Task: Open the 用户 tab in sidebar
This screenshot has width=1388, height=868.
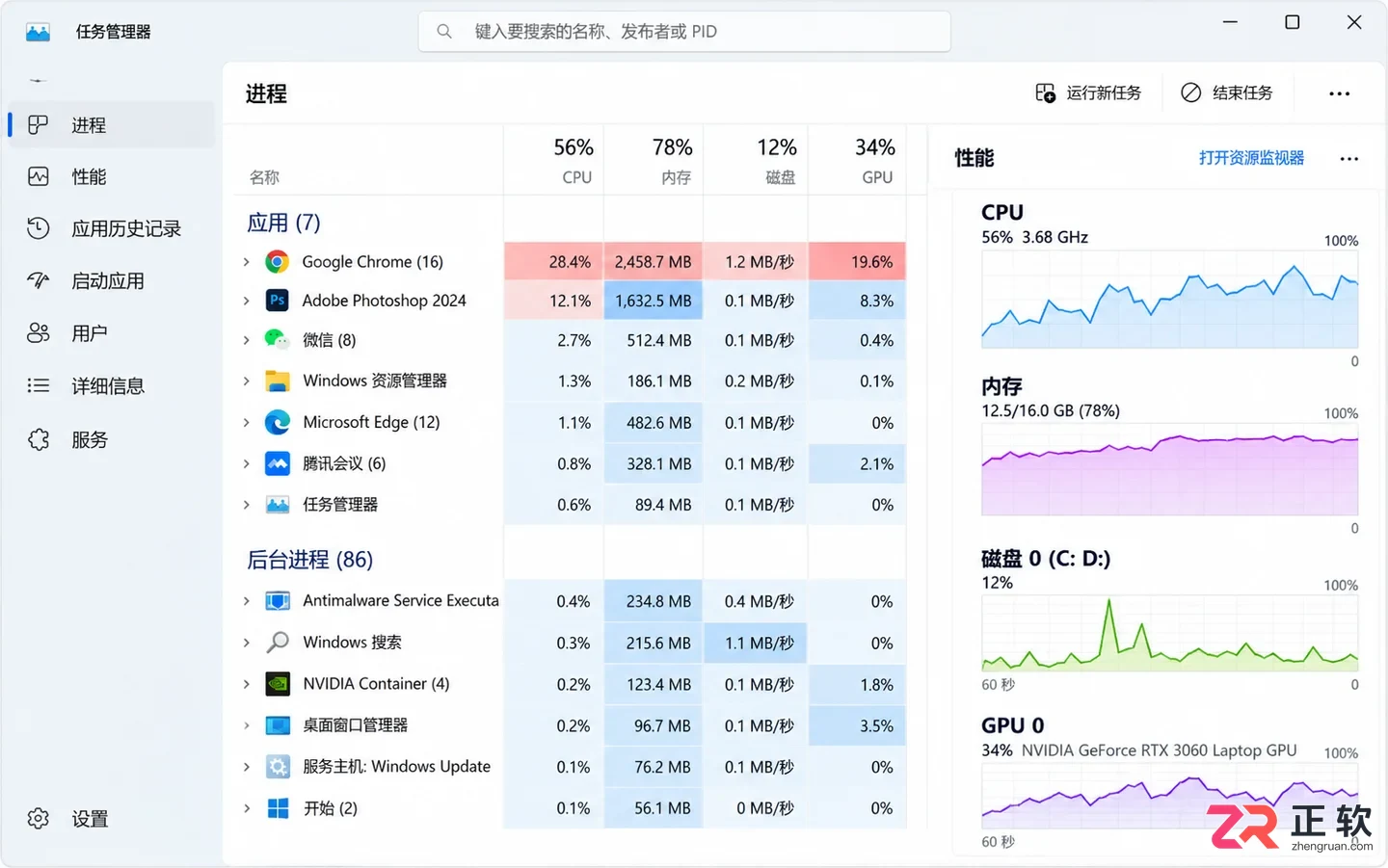Action: [x=112, y=333]
